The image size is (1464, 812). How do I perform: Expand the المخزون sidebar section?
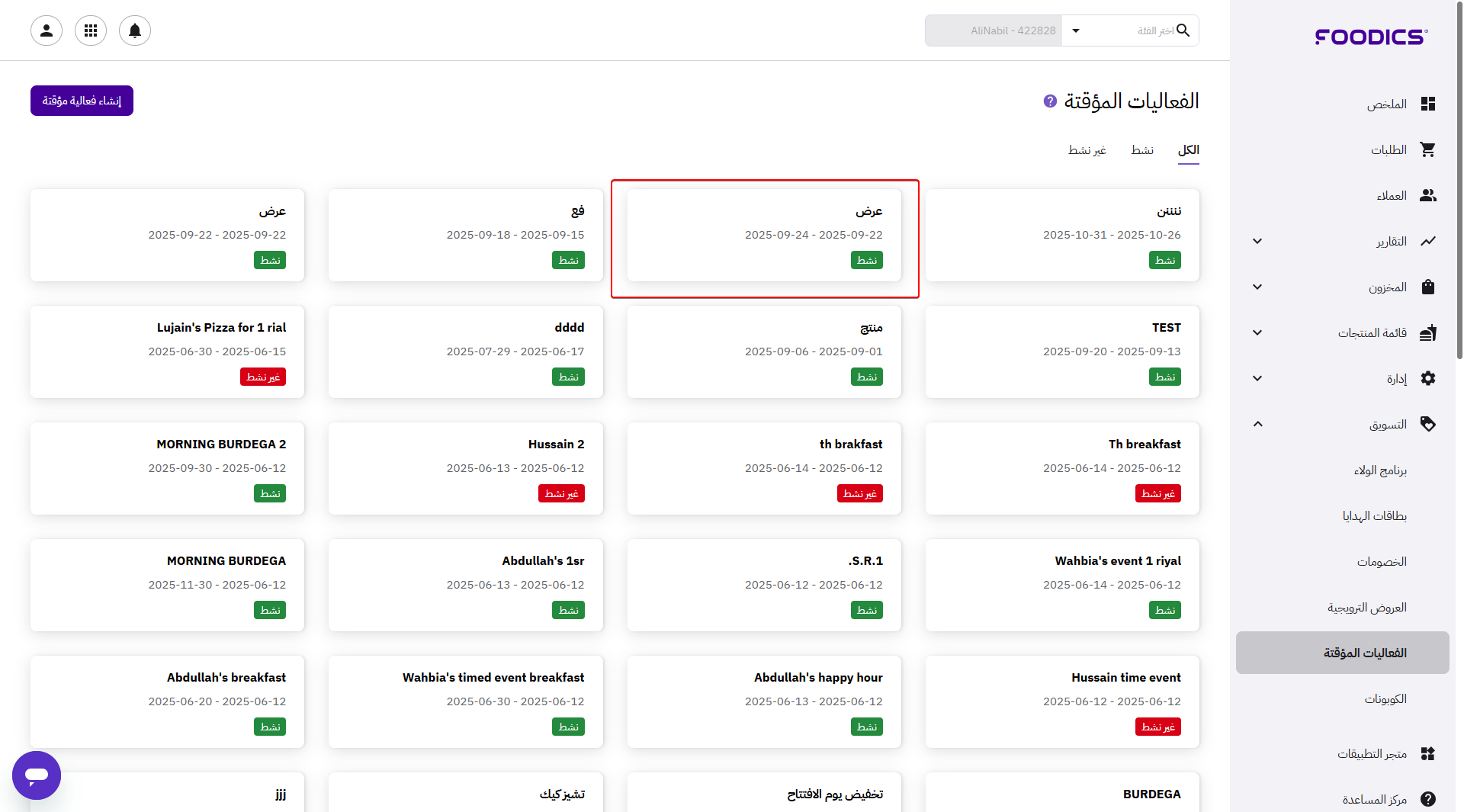(x=1257, y=287)
